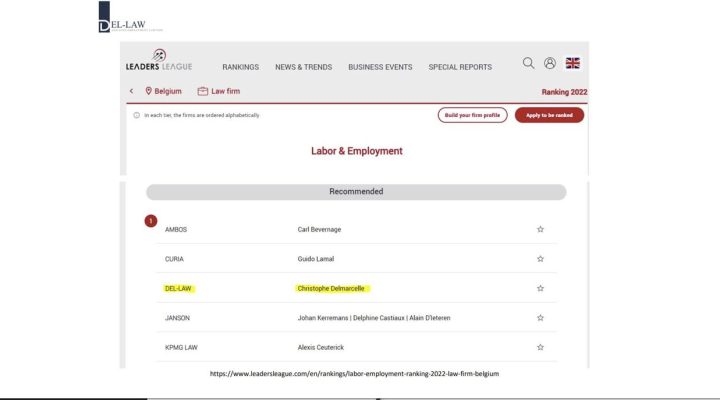Click highlighted name Christophe Delmarcelle
Screen dimensions: 720x400
[x=331, y=288]
